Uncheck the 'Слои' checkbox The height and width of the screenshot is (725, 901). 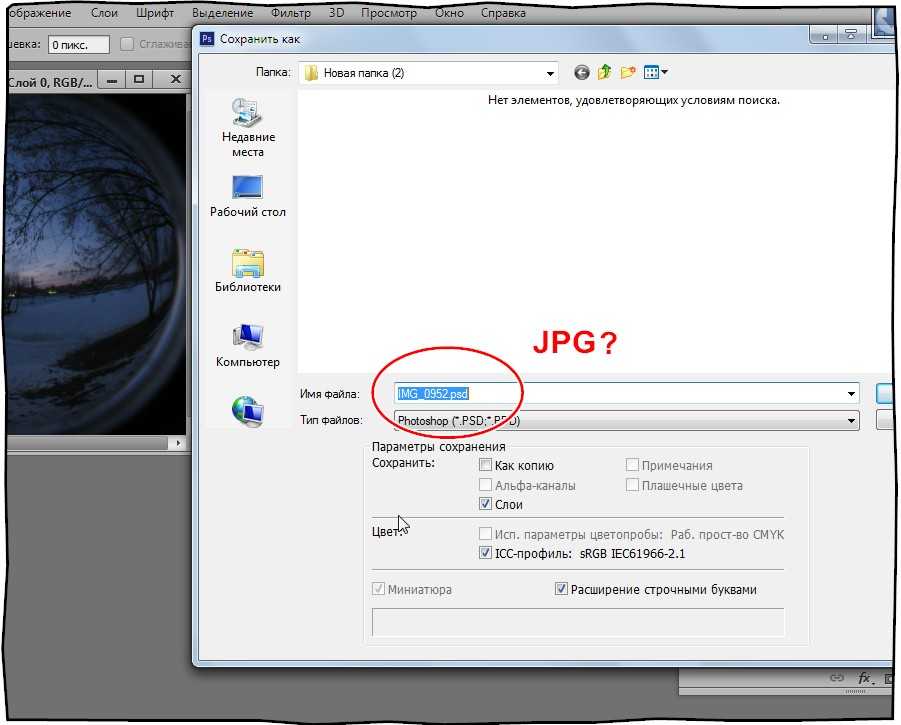486,504
